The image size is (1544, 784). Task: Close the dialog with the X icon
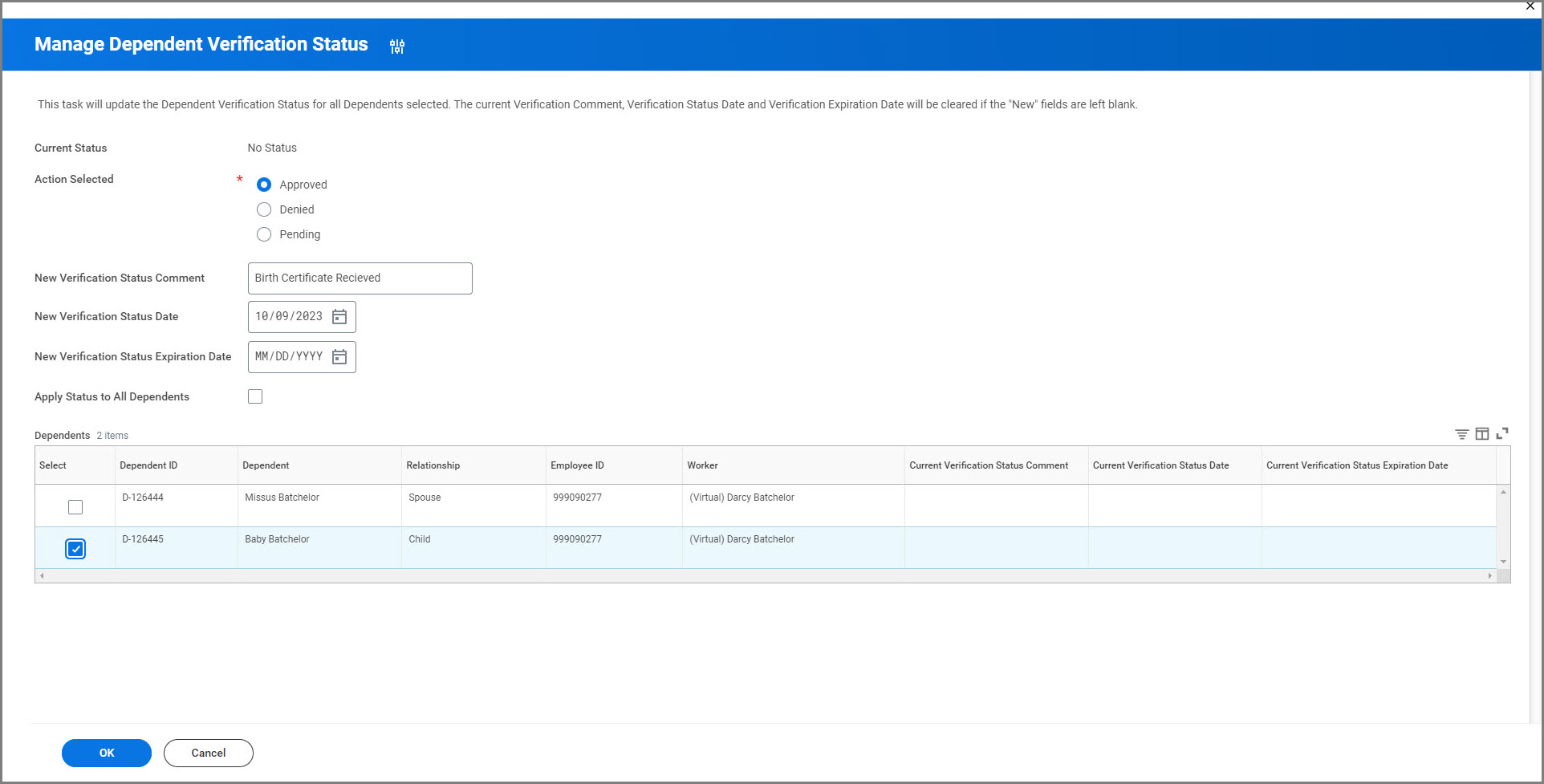1530,6
